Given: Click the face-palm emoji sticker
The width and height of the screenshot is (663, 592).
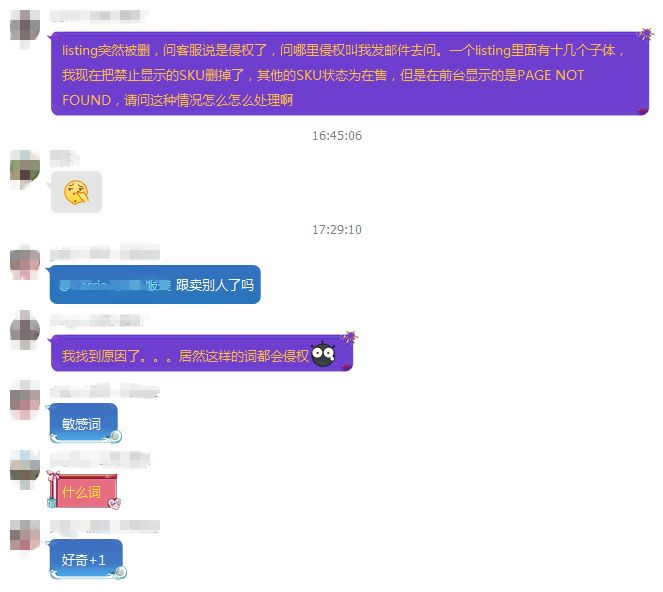Looking at the screenshot, I should (x=76, y=192).
